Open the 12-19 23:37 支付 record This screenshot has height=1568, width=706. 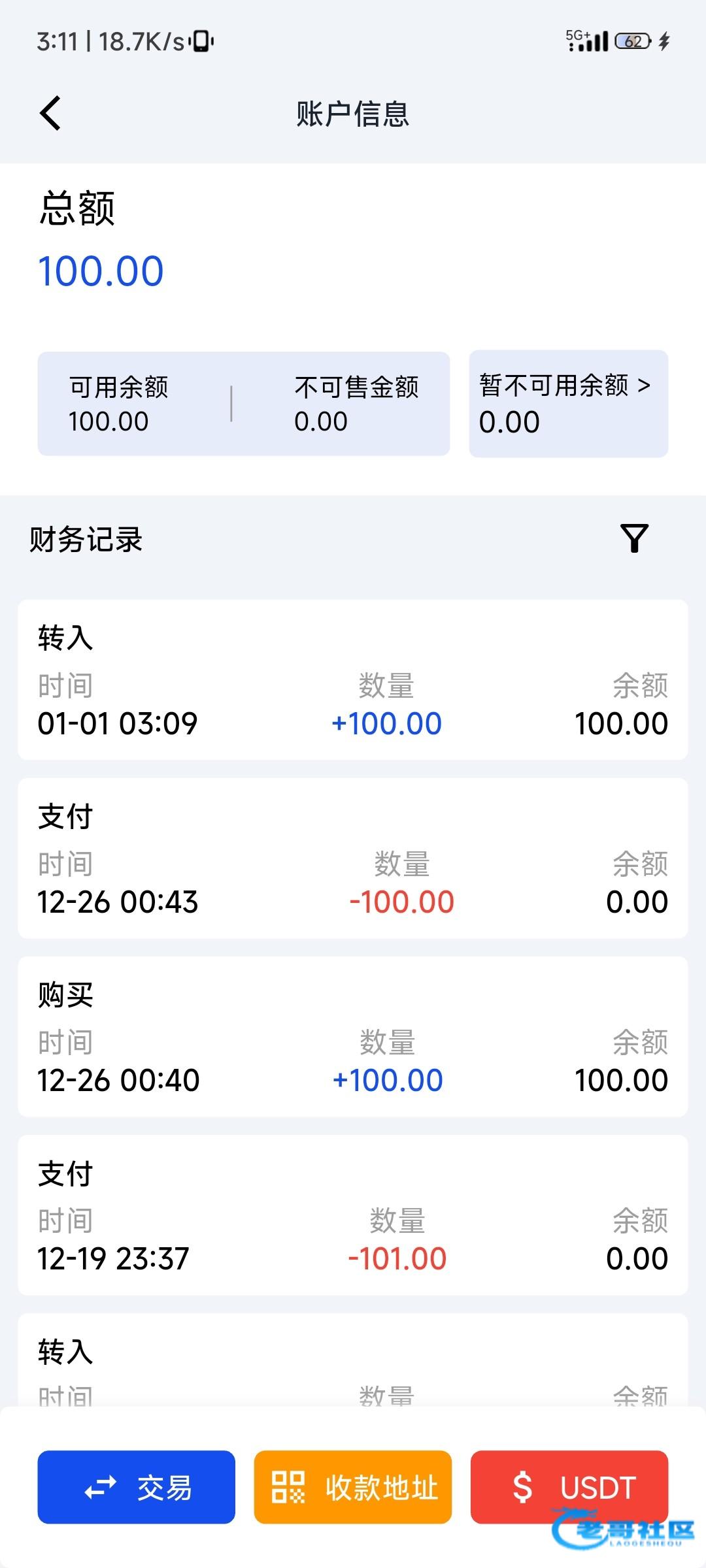coord(353,1215)
